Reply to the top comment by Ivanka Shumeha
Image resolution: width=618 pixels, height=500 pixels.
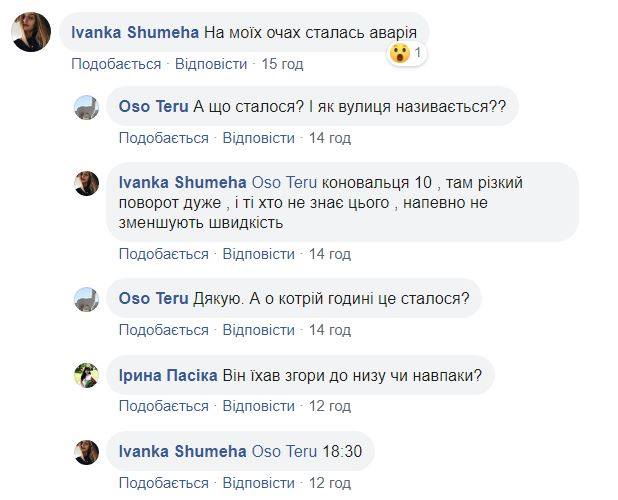click(211, 64)
